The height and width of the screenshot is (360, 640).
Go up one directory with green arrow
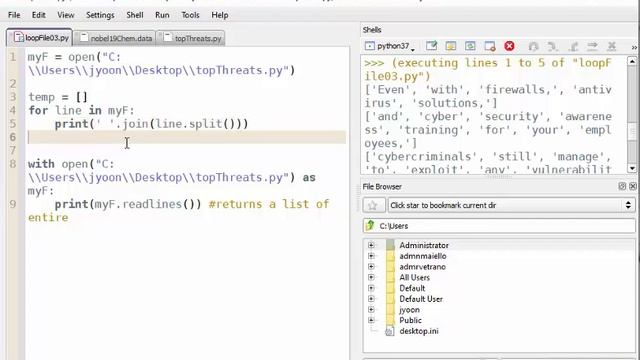tap(370, 225)
